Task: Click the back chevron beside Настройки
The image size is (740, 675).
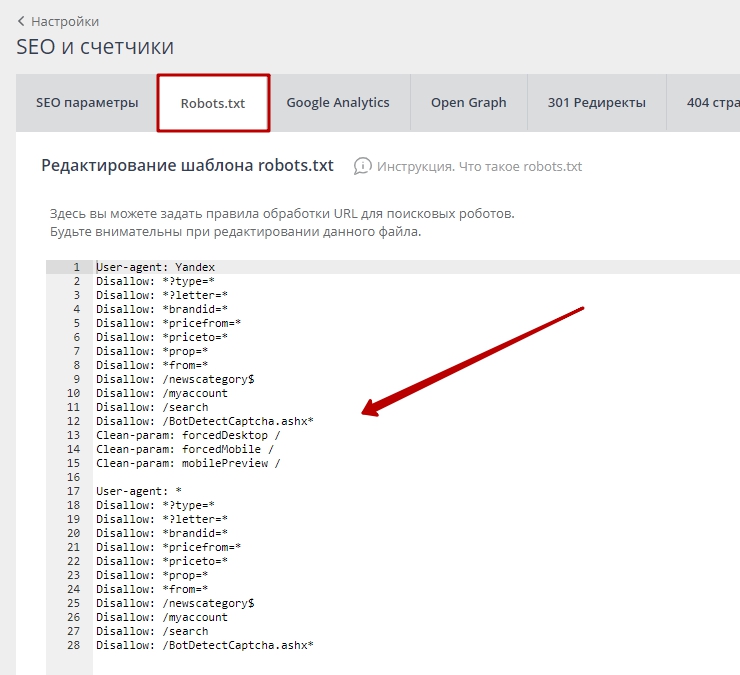Action: point(21,21)
